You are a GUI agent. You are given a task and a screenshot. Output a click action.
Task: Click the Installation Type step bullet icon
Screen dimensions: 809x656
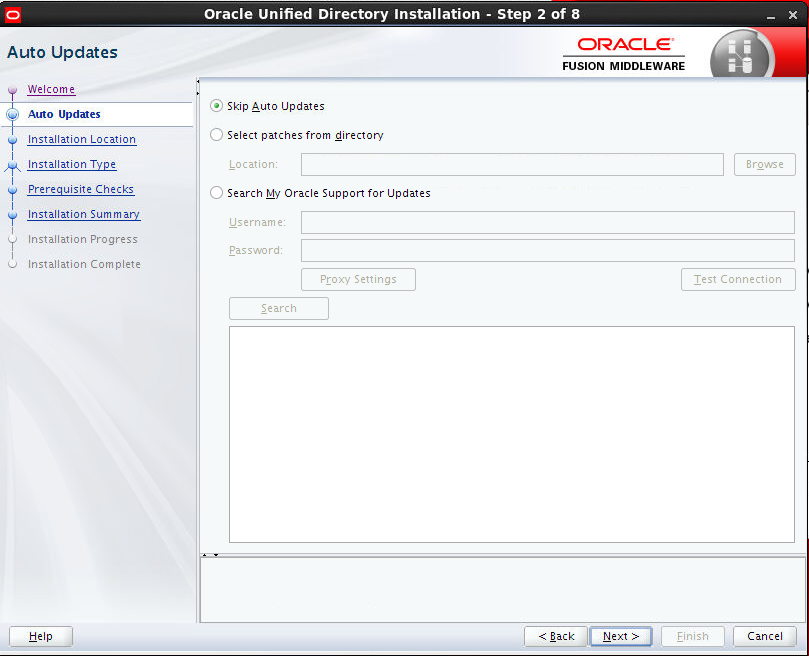click(x=13, y=165)
